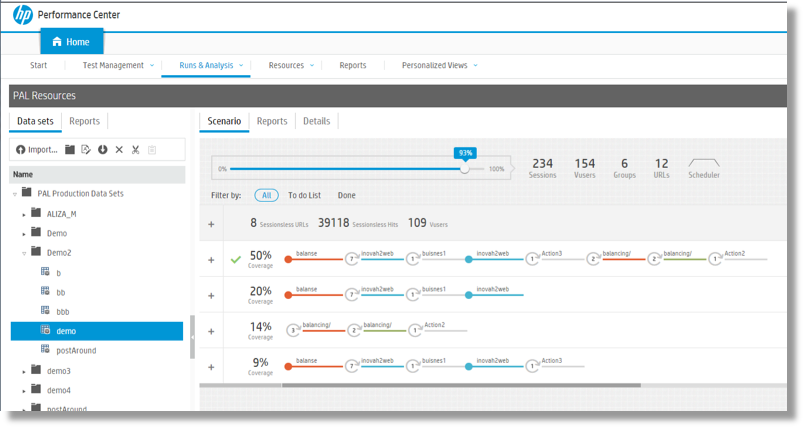Click the coverage slider handle at 93%

pos(465,169)
